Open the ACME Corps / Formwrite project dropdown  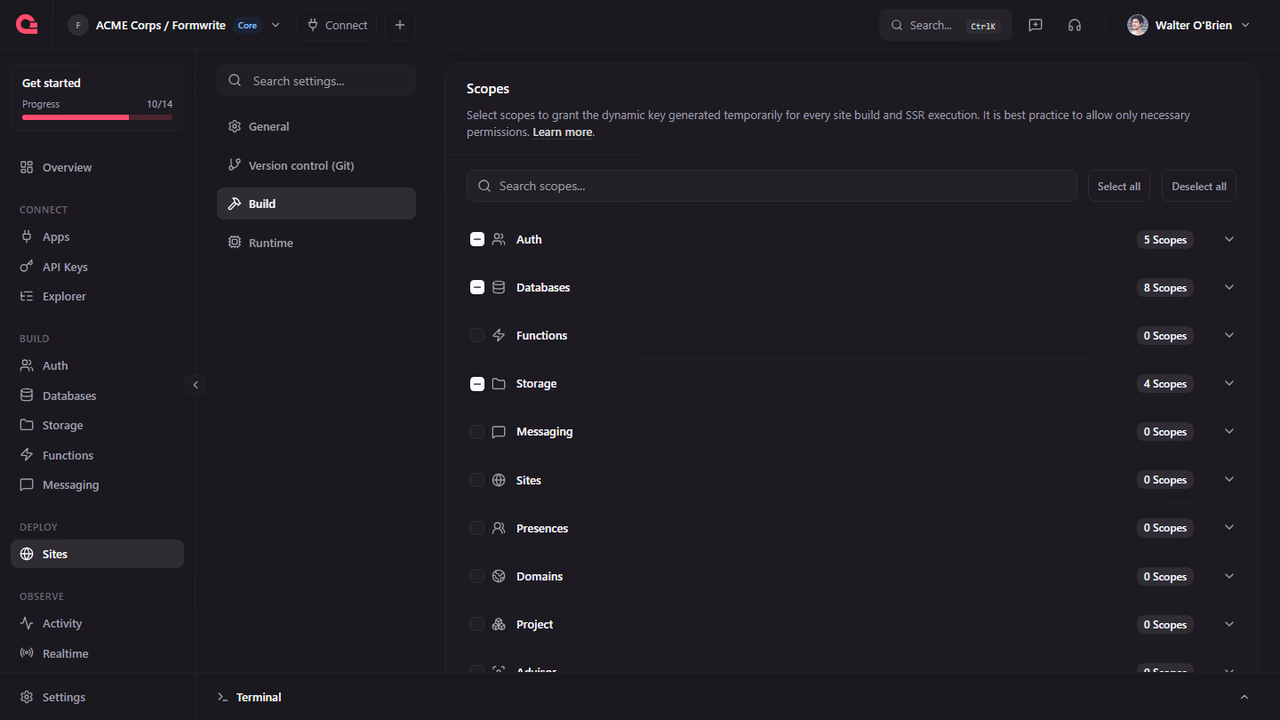click(x=174, y=25)
